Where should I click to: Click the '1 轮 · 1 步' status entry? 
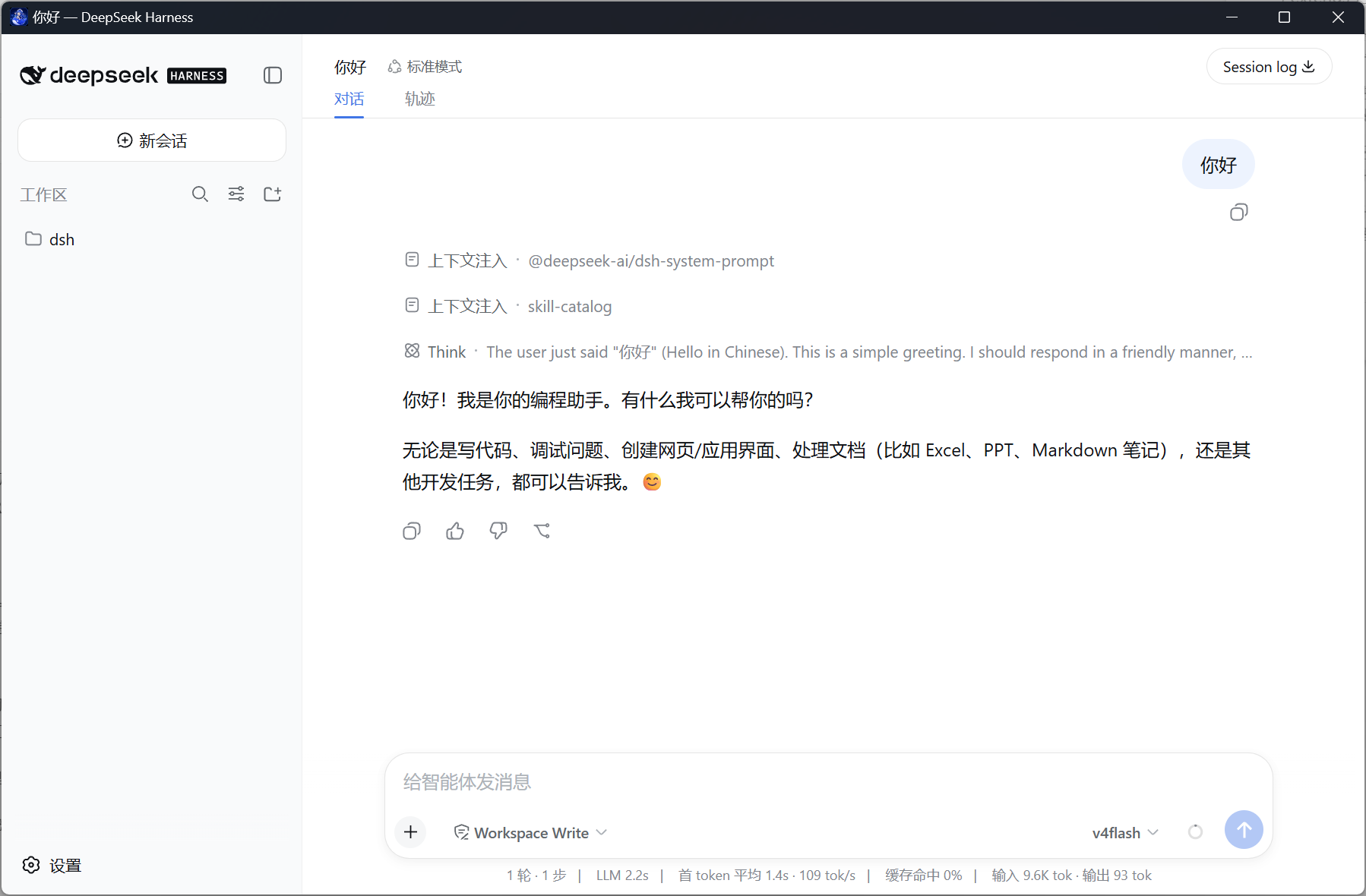[x=536, y=875]
